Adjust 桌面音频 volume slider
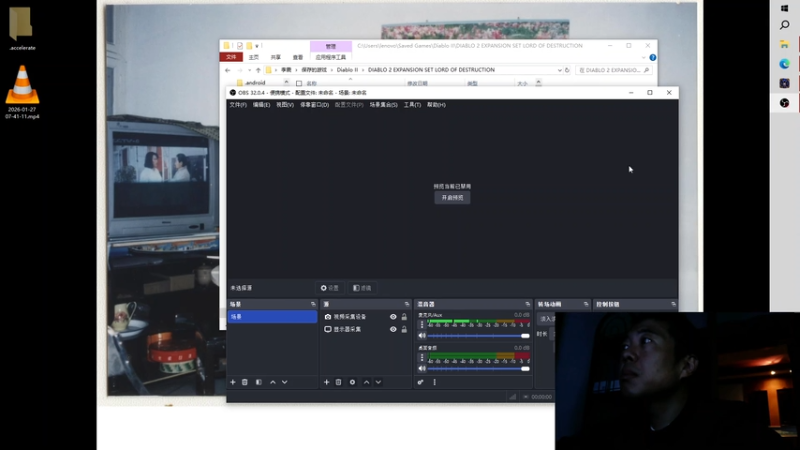 [x=479, y=368]
